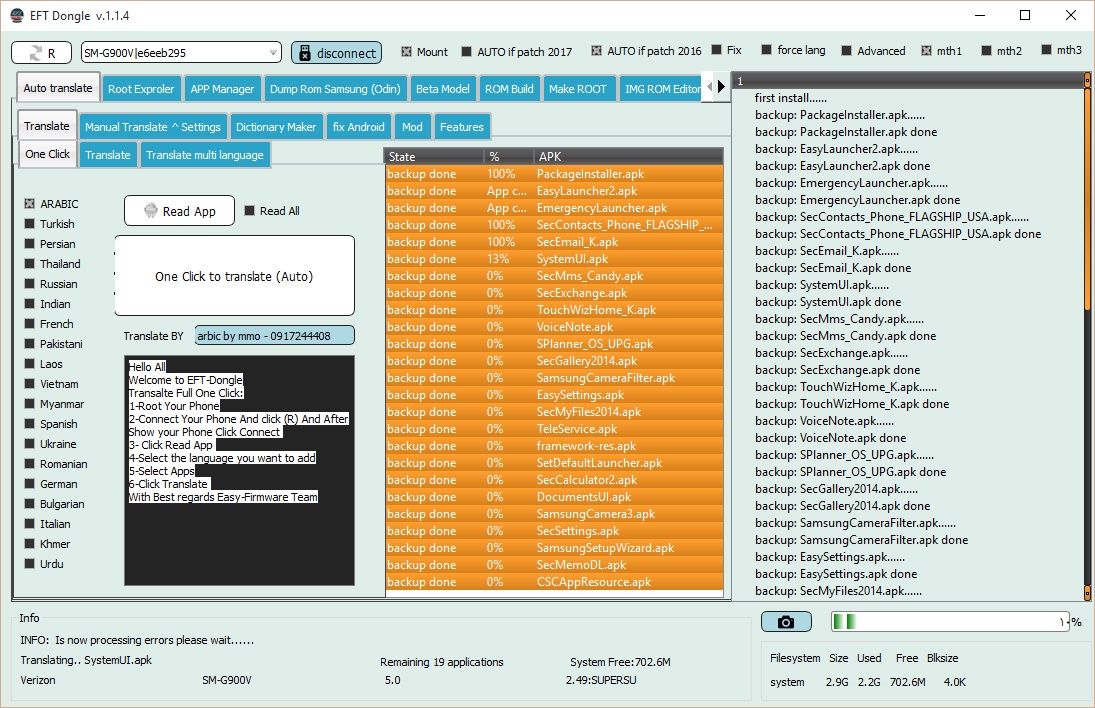Toggle the mth1 checkbox
This screenshot has height=708, width=1095.
pos(926,50)
